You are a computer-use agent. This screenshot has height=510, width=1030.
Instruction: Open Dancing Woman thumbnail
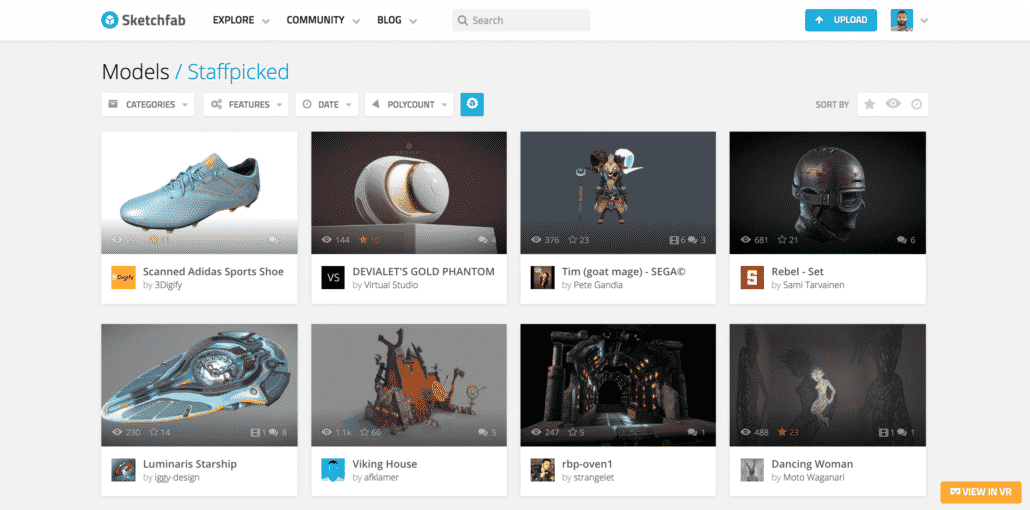[828, 385]
